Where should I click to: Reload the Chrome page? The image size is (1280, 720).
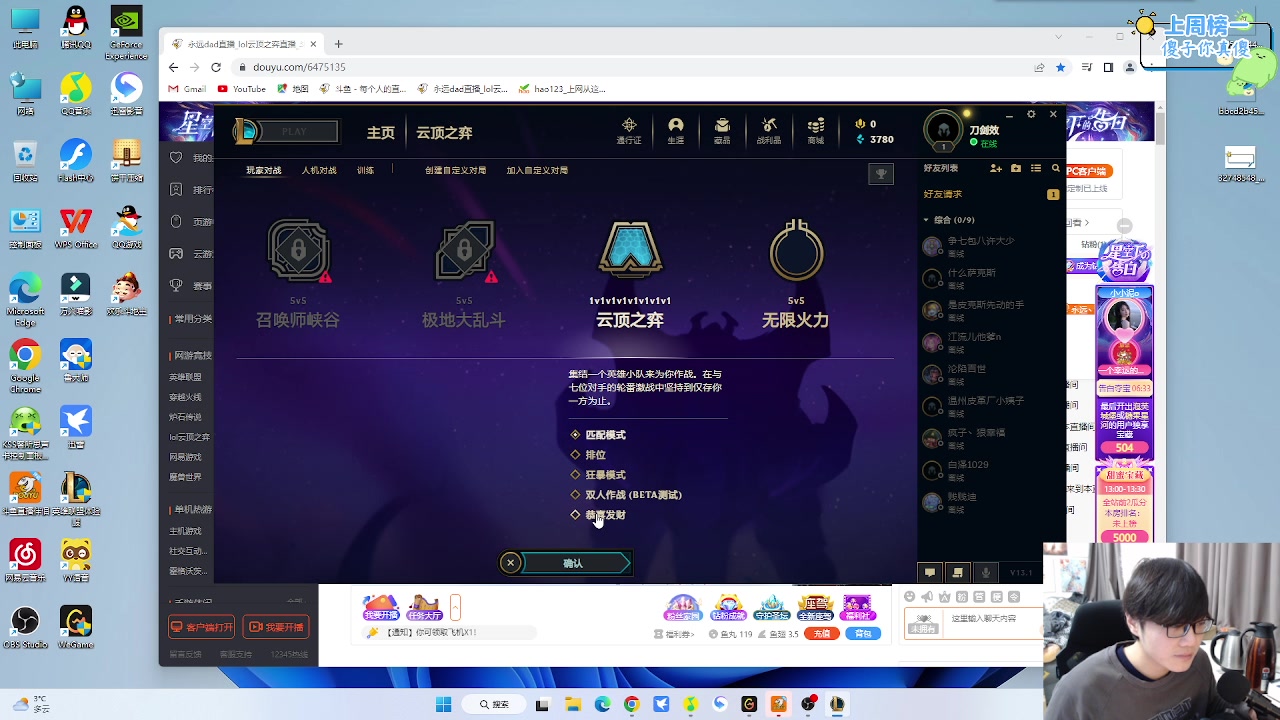coord(215,67)
